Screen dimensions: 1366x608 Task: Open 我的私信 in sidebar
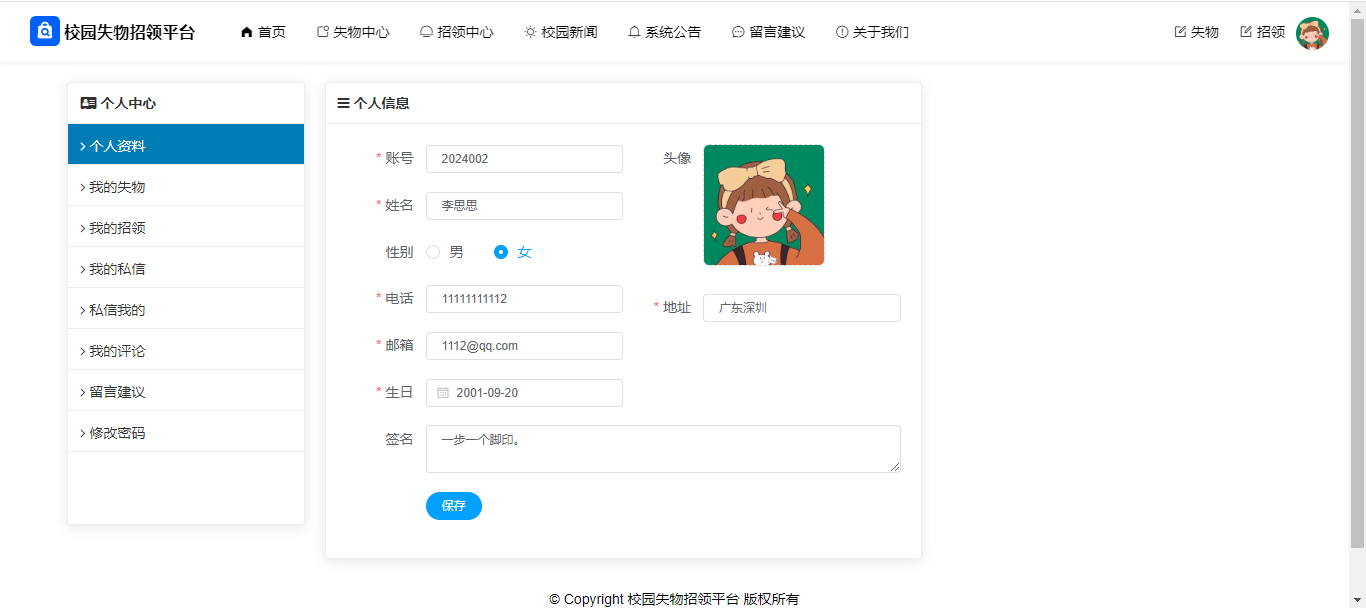tap(186, 269)
